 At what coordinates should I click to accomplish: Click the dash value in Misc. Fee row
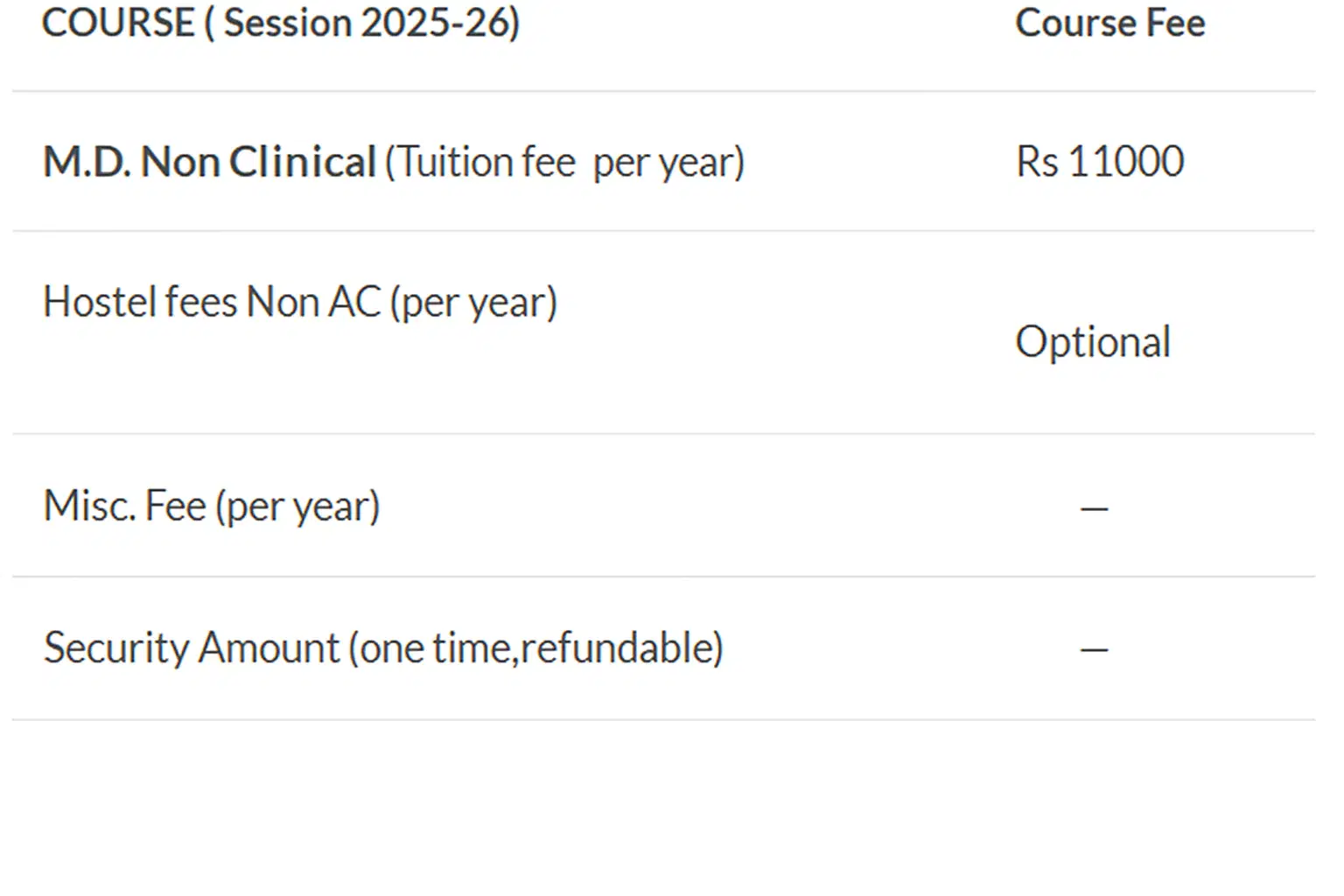pos(1094,507)
